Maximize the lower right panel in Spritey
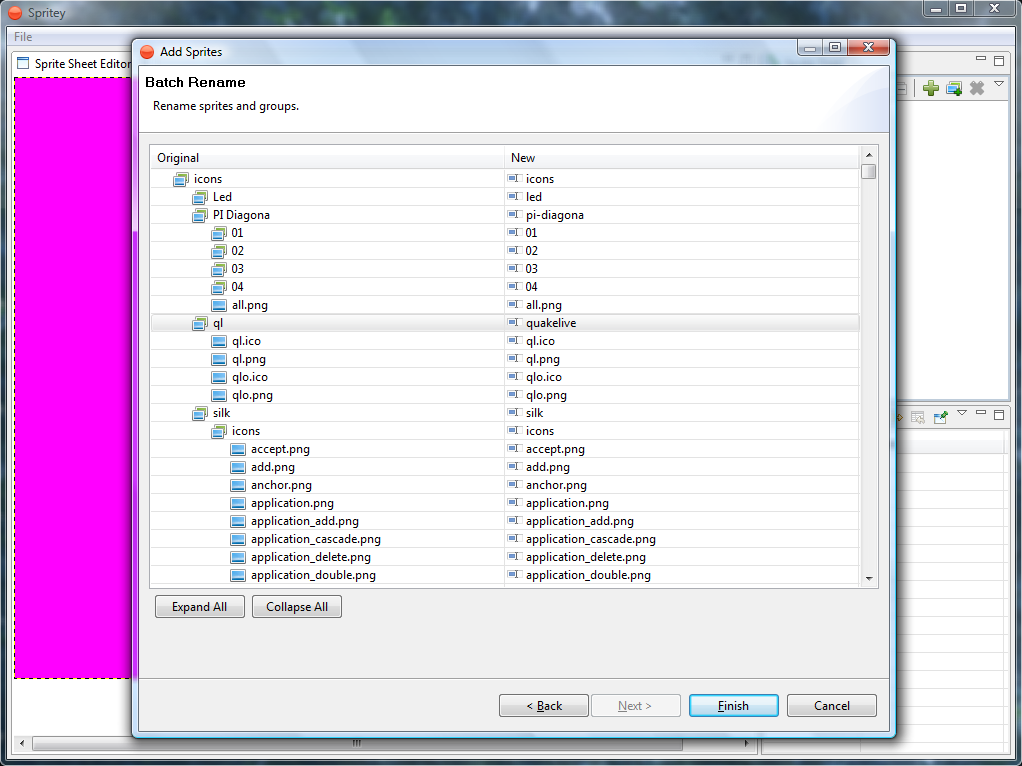The height and width of the screenshot is (766, 1022). [x=999, y=415]
